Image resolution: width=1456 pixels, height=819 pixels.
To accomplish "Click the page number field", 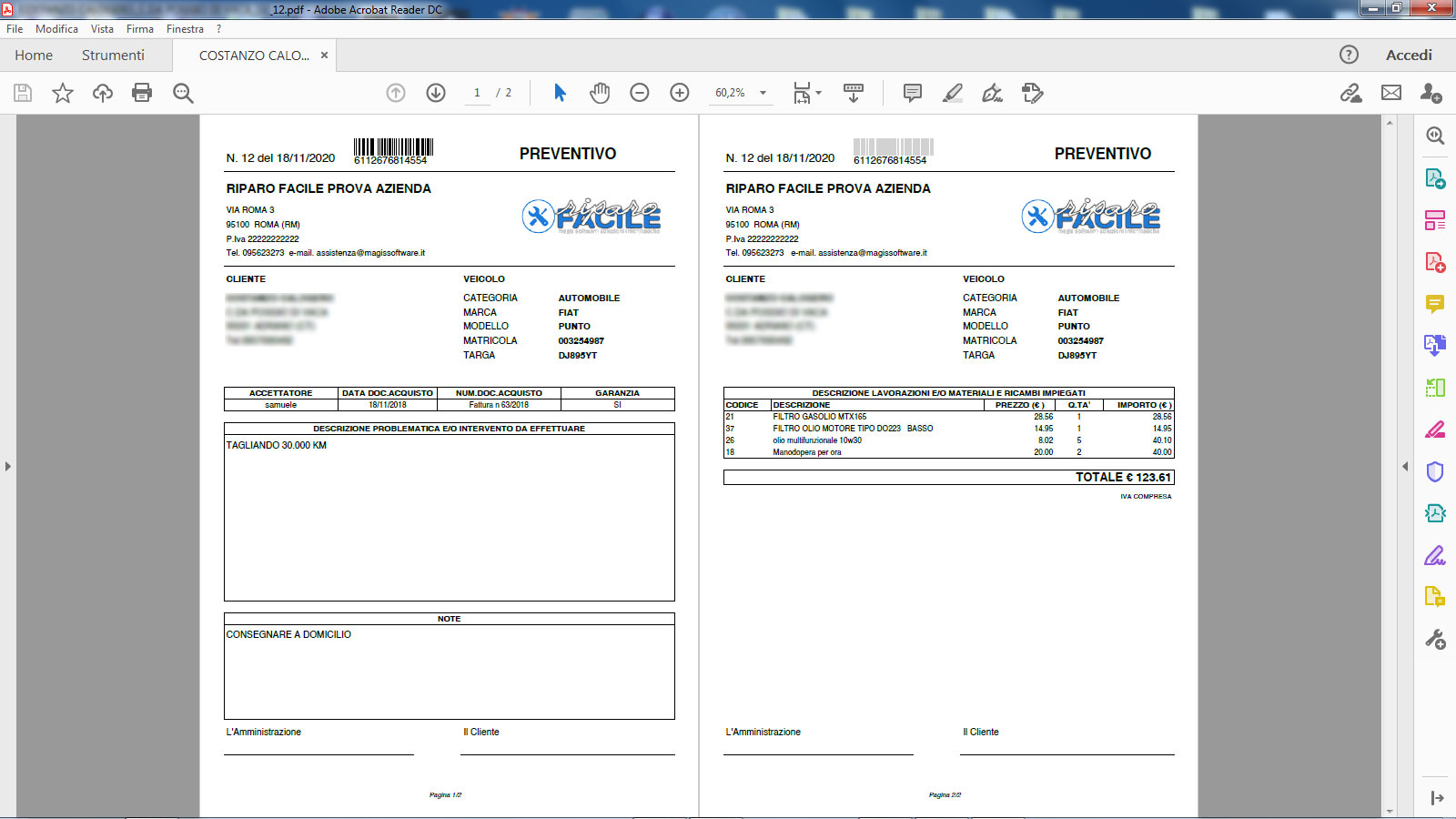I will [x=477, y=93].
